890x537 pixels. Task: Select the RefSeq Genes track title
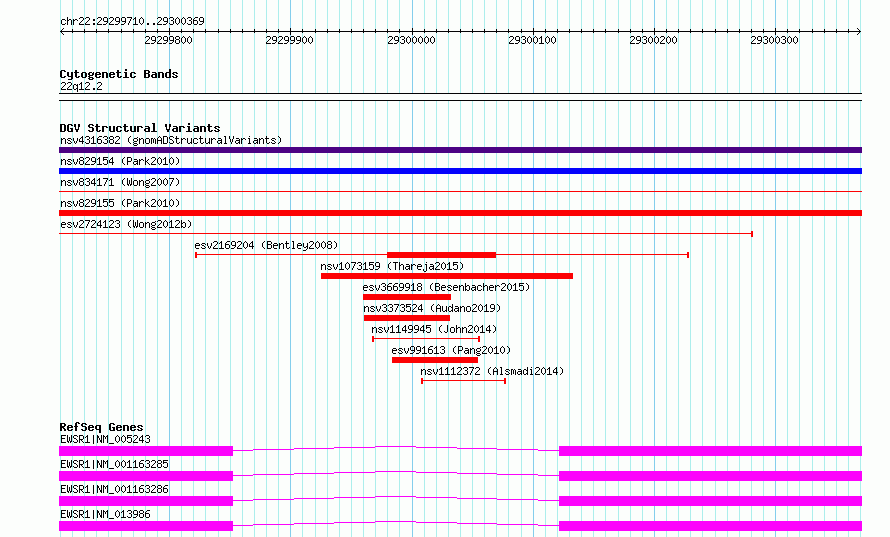[102, 427]
